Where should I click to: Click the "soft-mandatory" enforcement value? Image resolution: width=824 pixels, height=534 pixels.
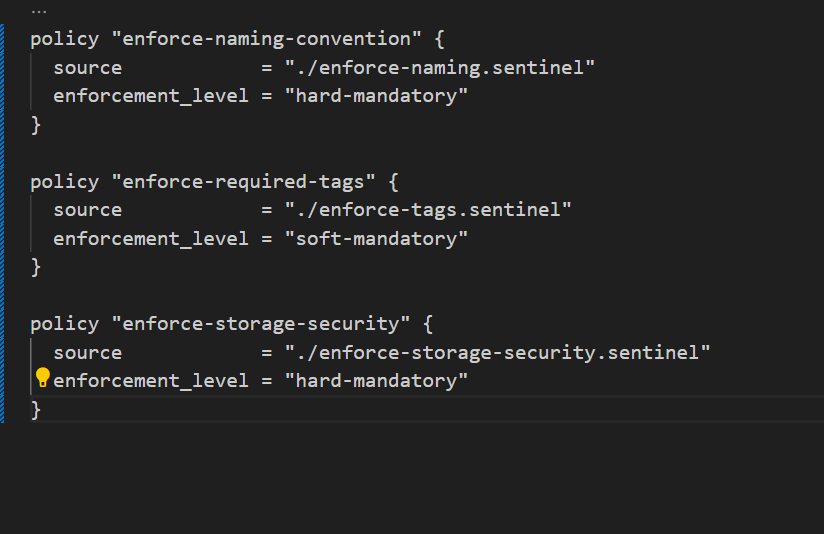(x=376, y=238)
